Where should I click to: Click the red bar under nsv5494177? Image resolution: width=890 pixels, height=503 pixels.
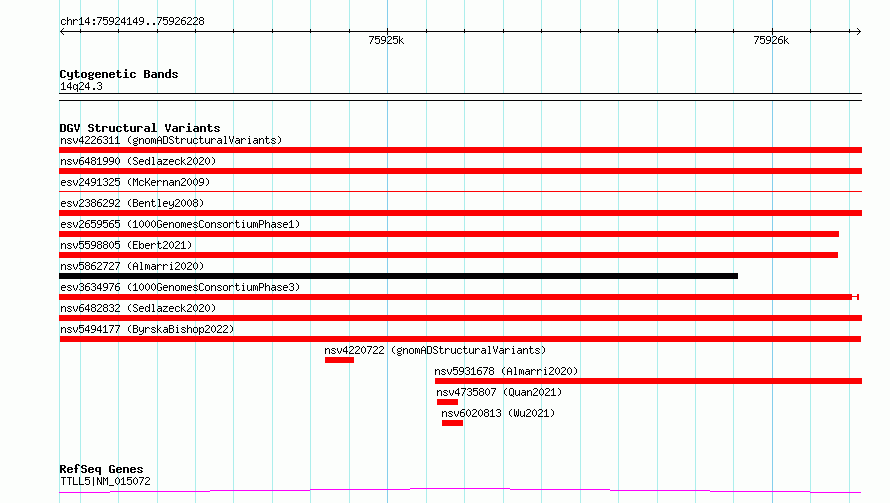coord(460,339)
